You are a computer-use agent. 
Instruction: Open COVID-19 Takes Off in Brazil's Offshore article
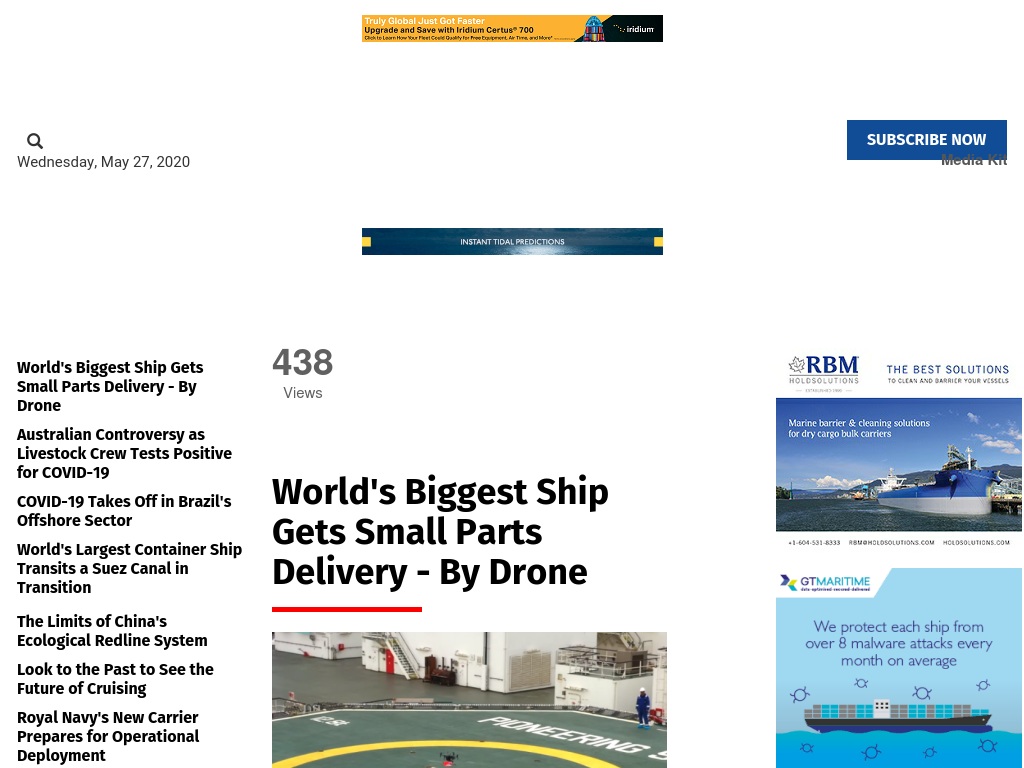124,511
